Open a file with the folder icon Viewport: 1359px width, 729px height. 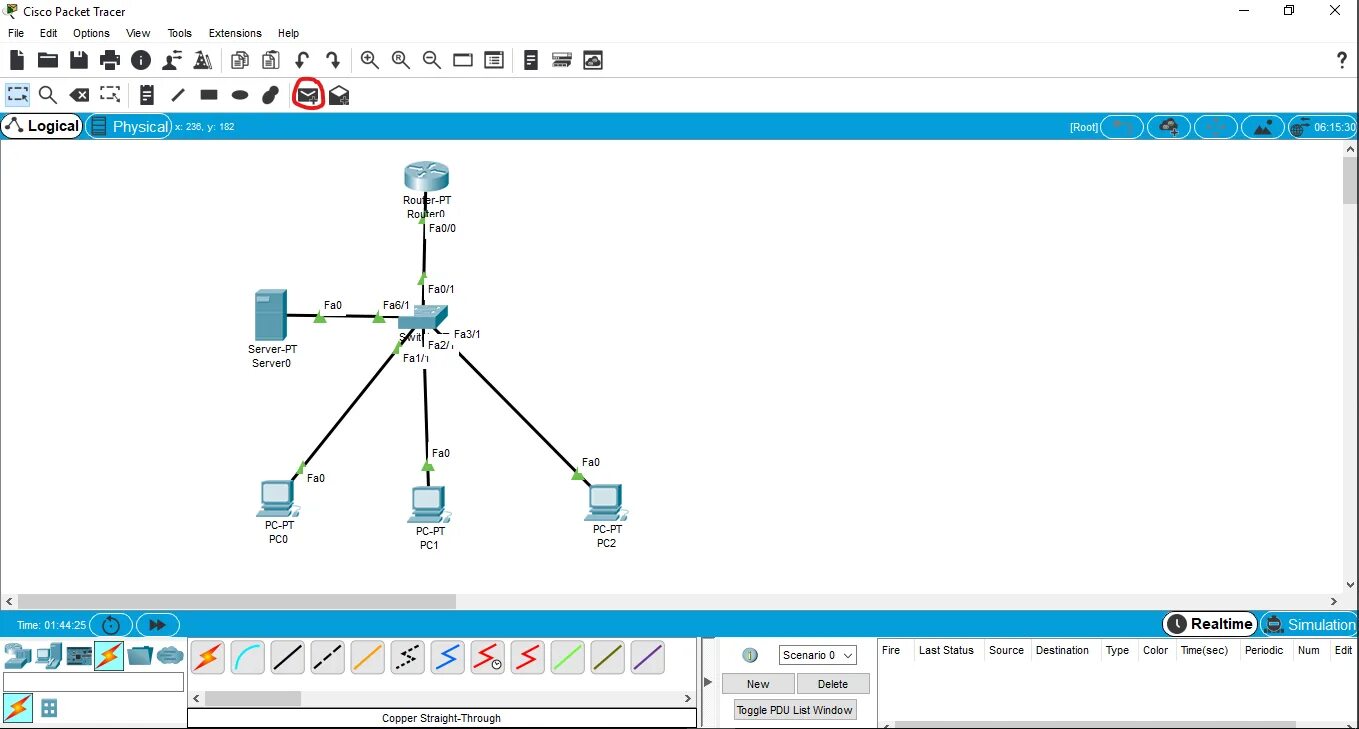pos(47,60)
